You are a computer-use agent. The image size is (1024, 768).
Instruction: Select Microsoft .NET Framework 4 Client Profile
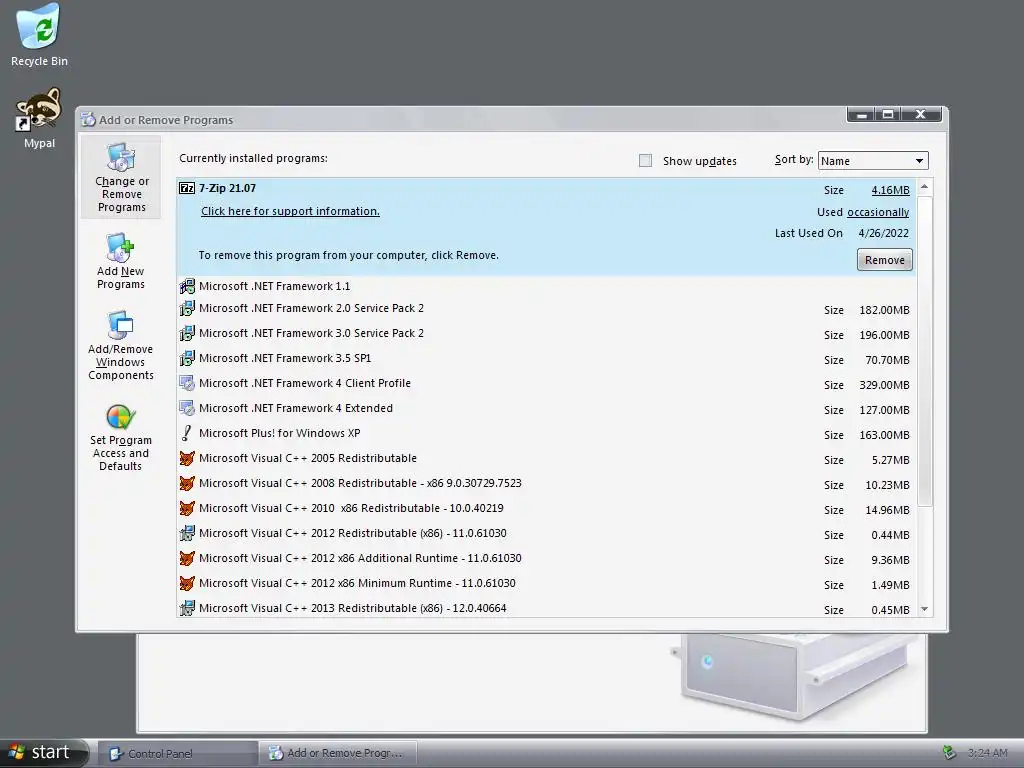click(546, 384)
